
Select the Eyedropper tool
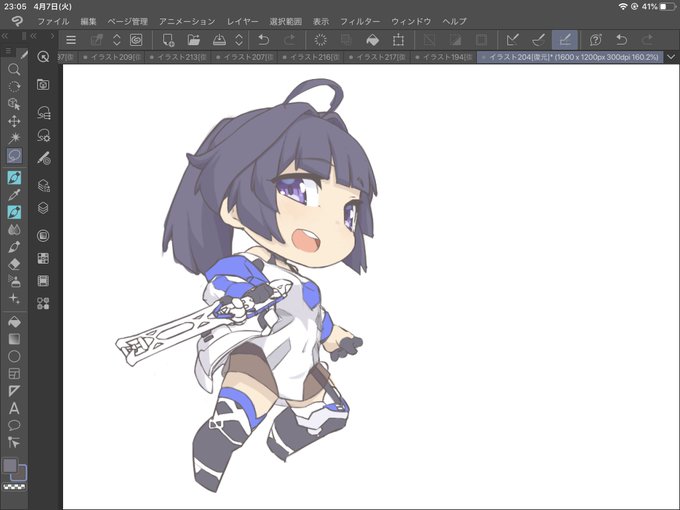coord(14,195)
